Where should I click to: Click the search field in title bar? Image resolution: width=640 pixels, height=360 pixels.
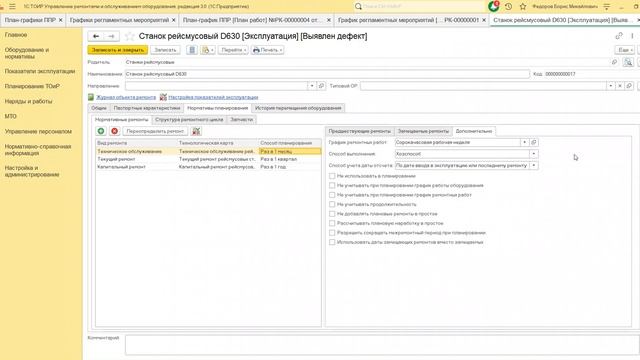419,7
